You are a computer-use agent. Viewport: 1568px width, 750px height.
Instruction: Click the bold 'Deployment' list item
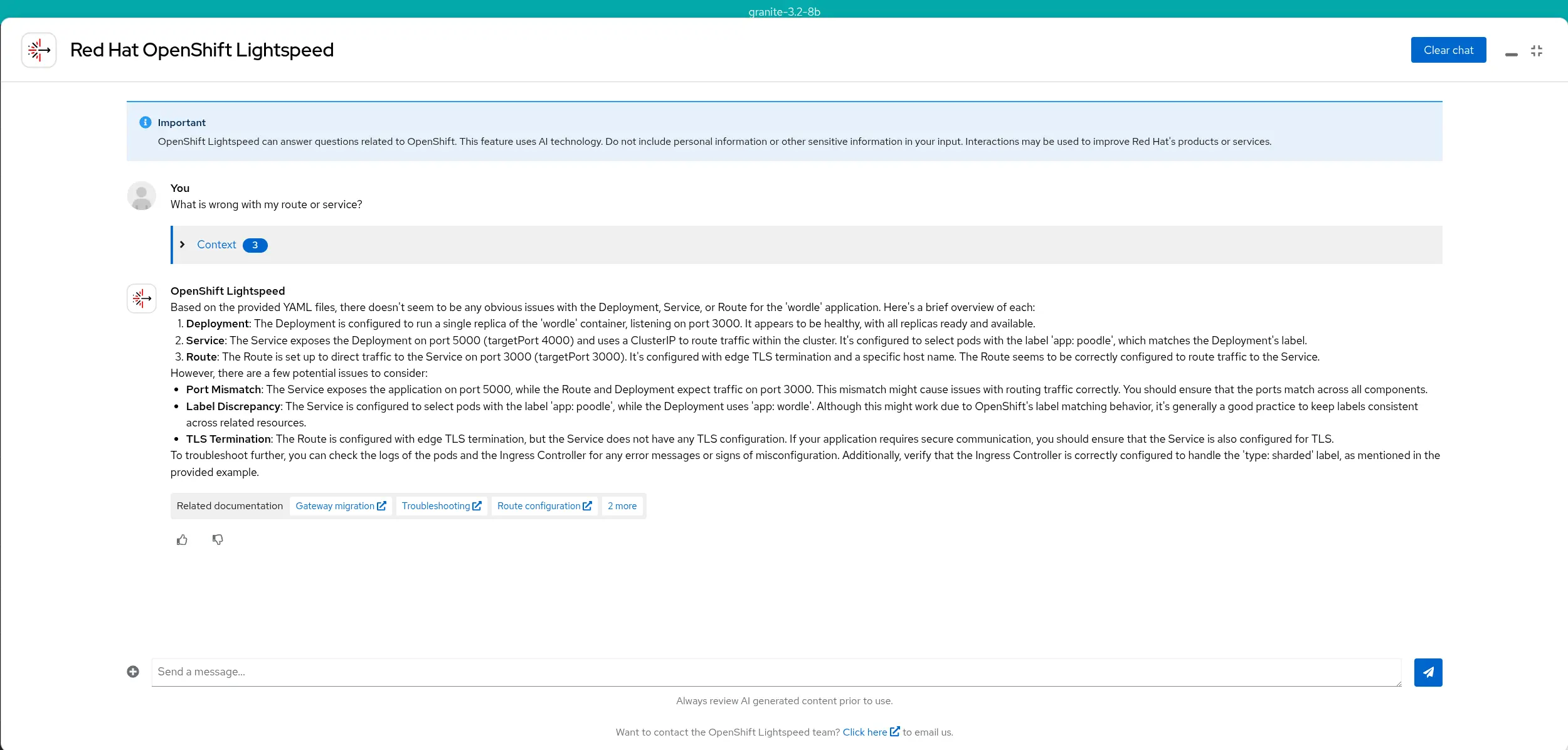click(x=218, y=324)
